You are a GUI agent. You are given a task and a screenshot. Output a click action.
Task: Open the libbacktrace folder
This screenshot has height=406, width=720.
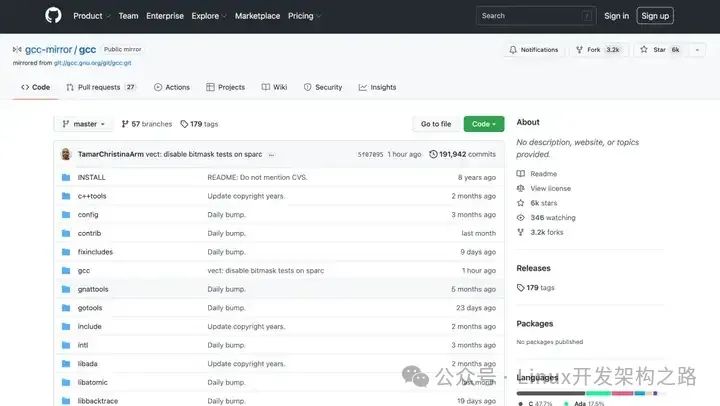pyautogui.click(x=98, y=400)
